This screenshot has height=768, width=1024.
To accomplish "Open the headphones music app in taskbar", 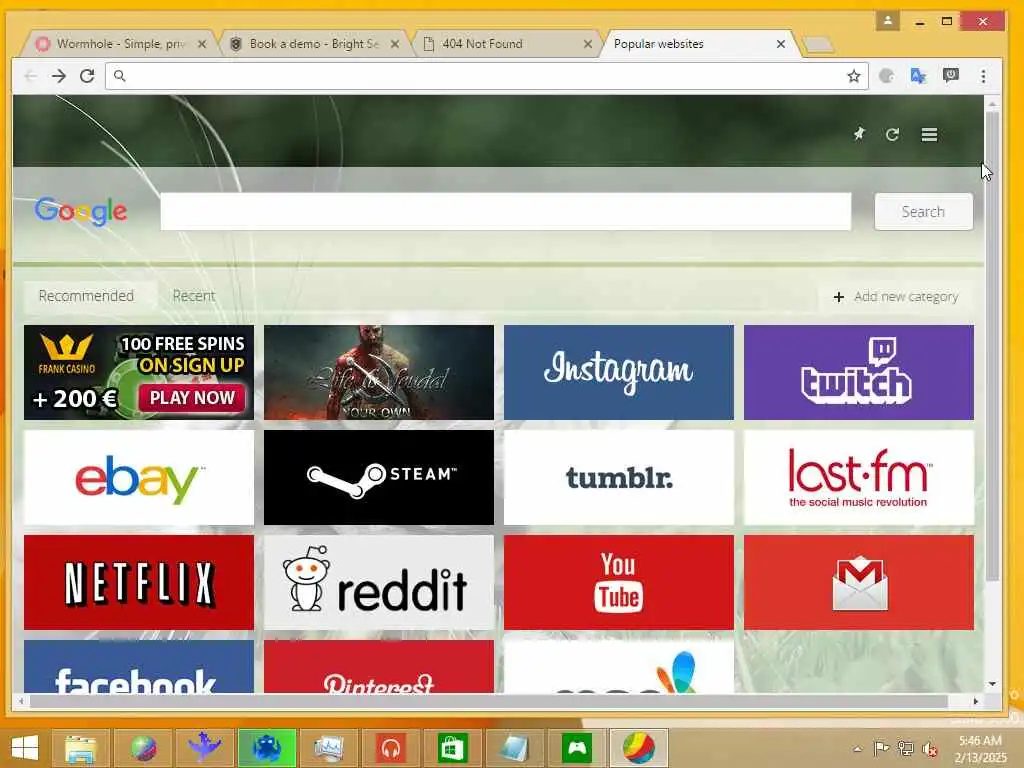I will 391,748.
